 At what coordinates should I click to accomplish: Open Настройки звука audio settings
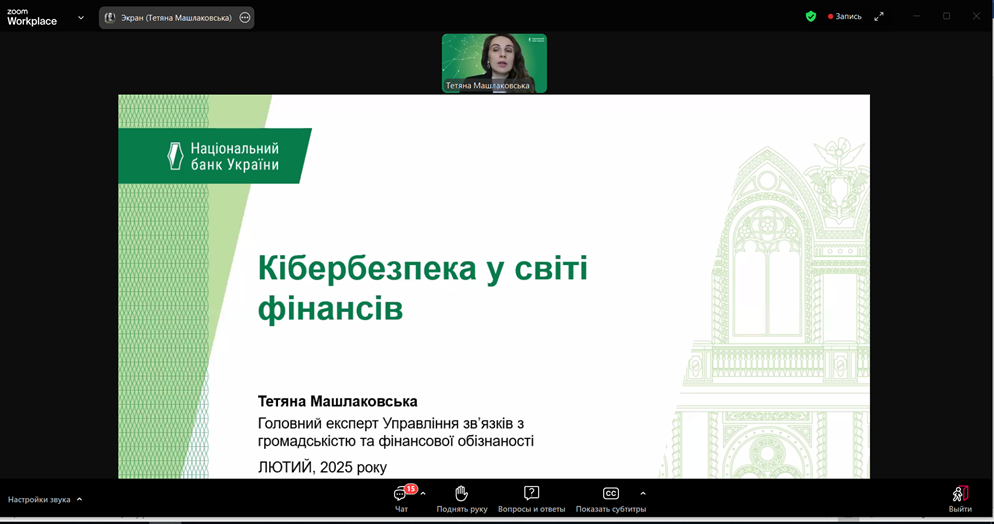[39, 499]
